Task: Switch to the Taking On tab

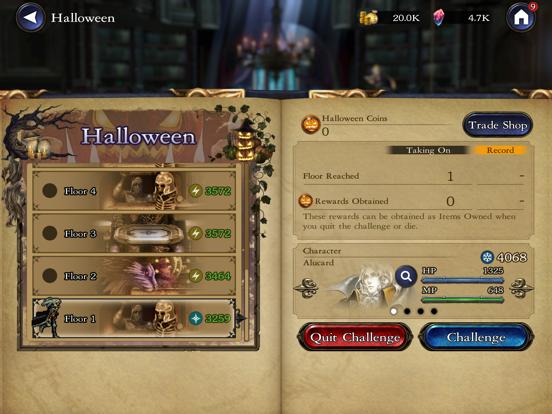Action: pyautogui.click(x=428, y=150)
